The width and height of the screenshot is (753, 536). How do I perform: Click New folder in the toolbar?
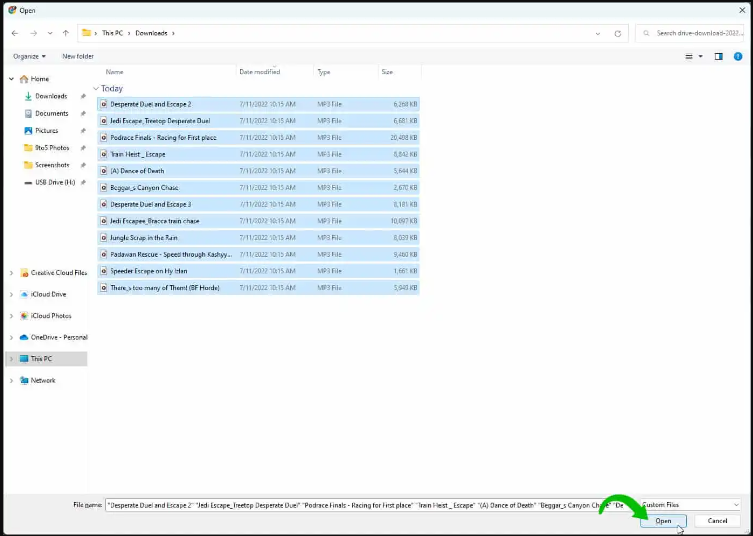point(78,56)
